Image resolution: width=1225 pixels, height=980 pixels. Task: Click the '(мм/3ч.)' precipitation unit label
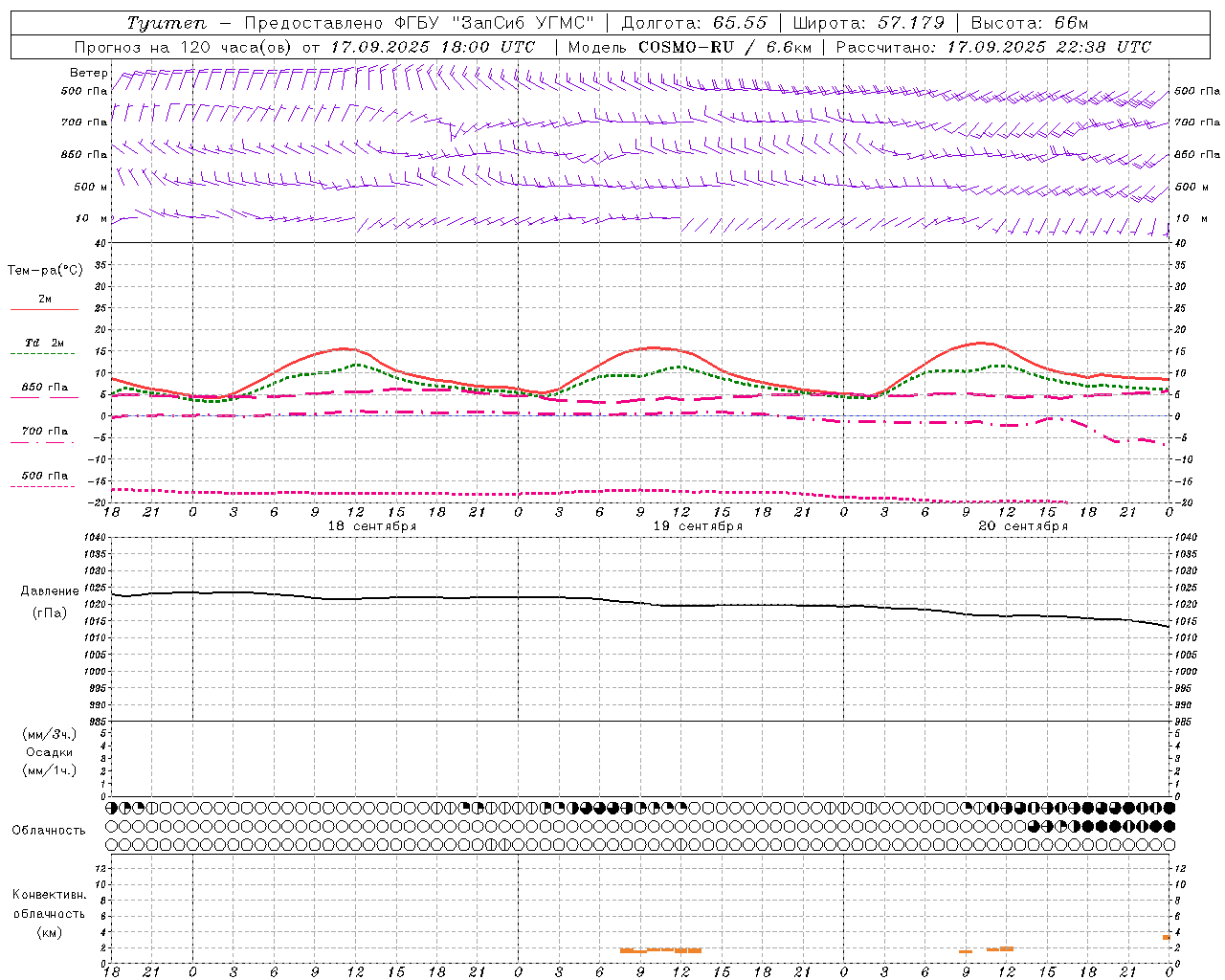click(49, 734)
